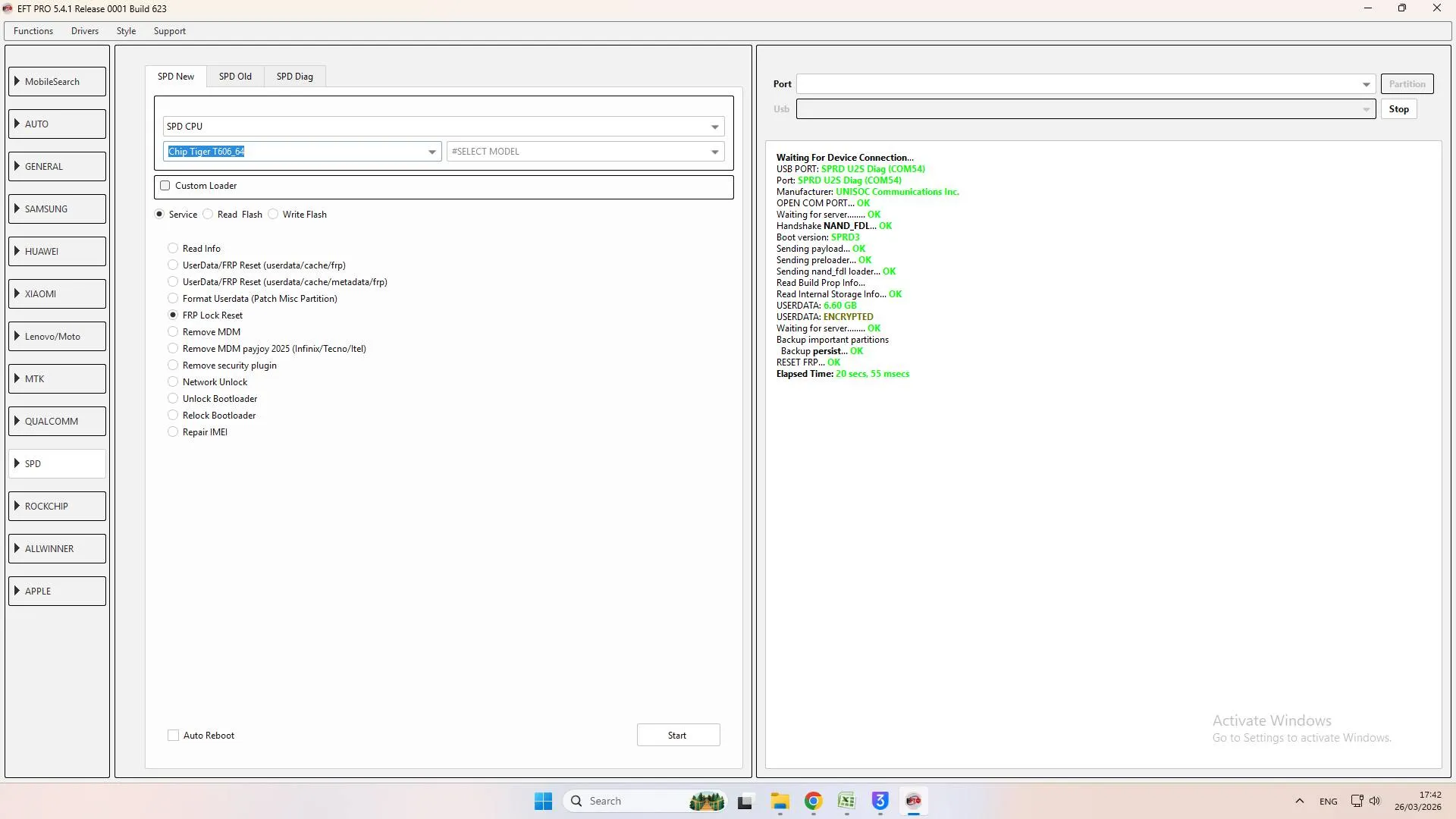The height and width of the screenshot is (819, 1456).
Task: Click the EFT Pro taskbar icon
Action: point(913,801)
